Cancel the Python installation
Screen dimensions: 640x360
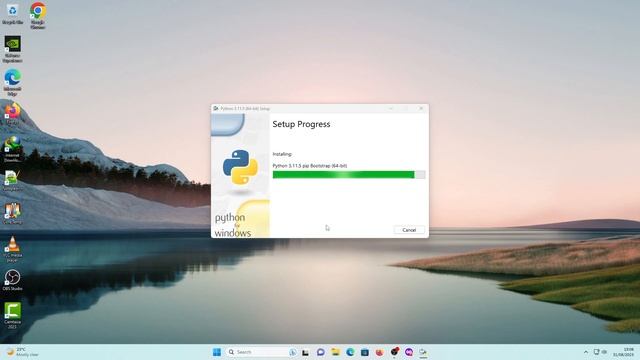[x=409, y=230]
